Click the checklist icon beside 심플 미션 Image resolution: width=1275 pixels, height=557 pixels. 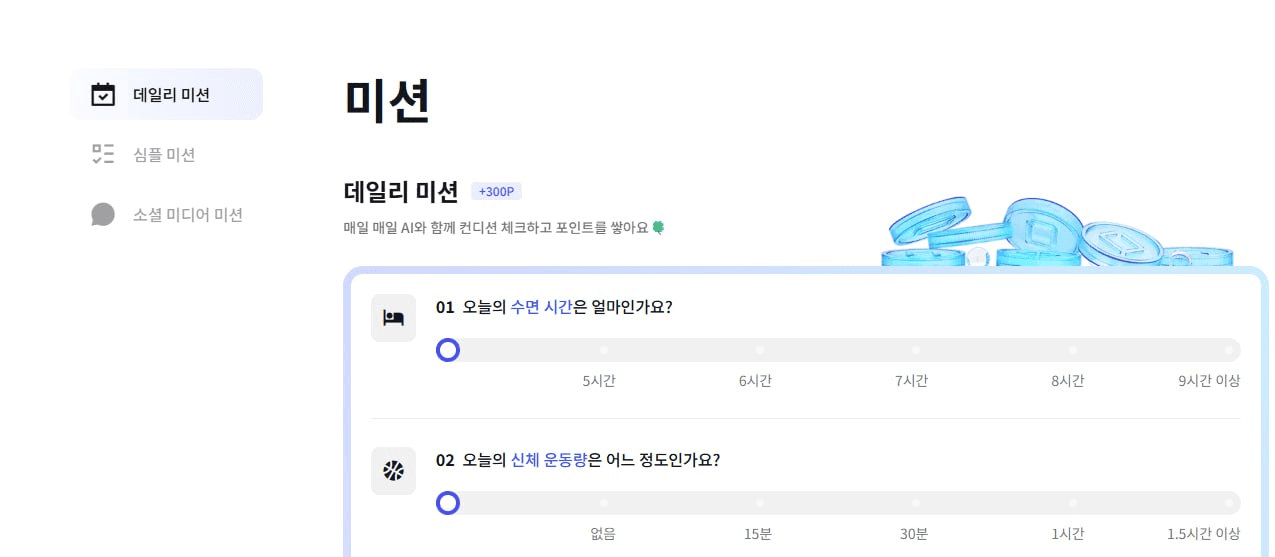tap(103, 154)
